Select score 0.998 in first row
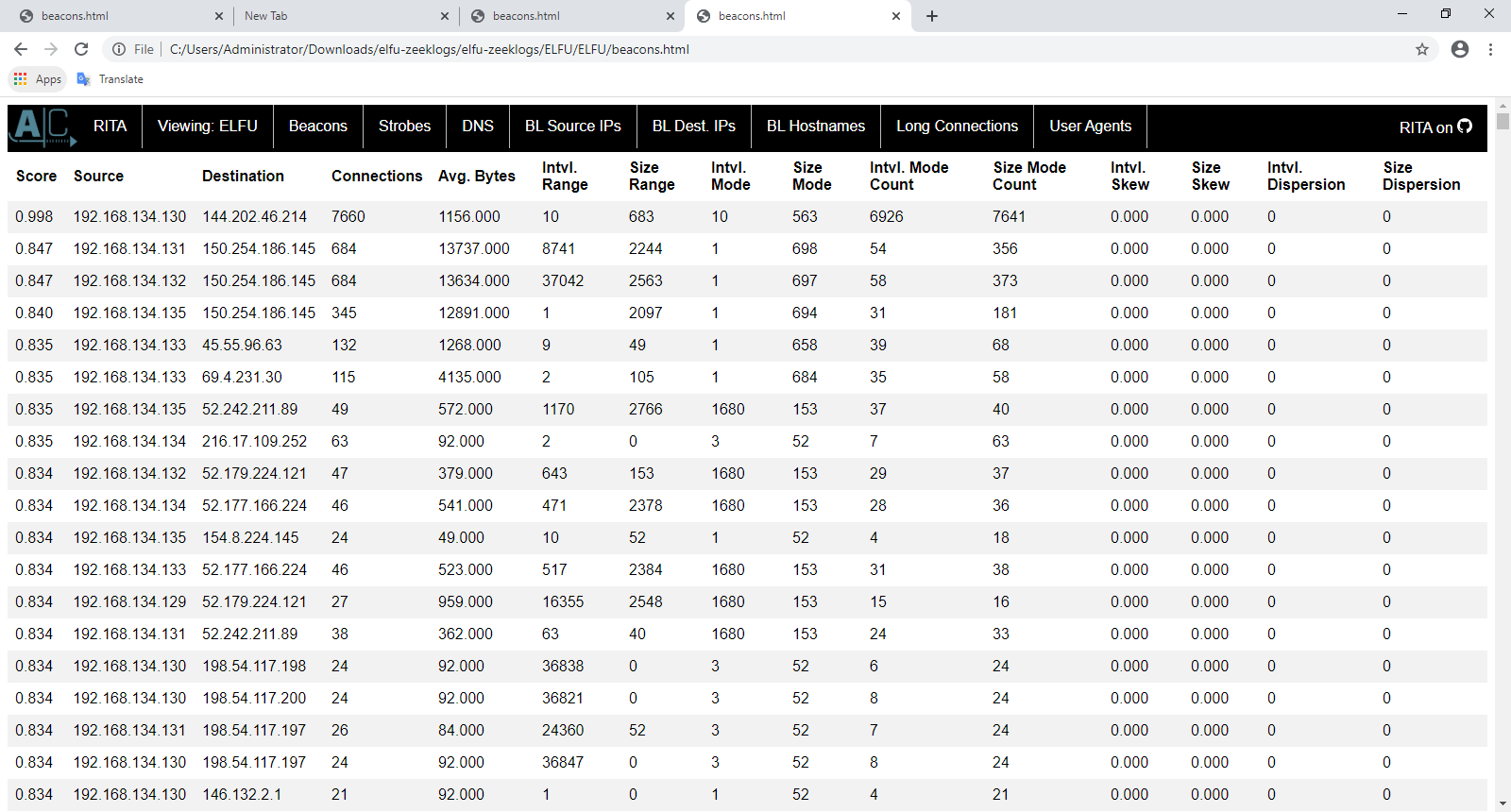 34,217
